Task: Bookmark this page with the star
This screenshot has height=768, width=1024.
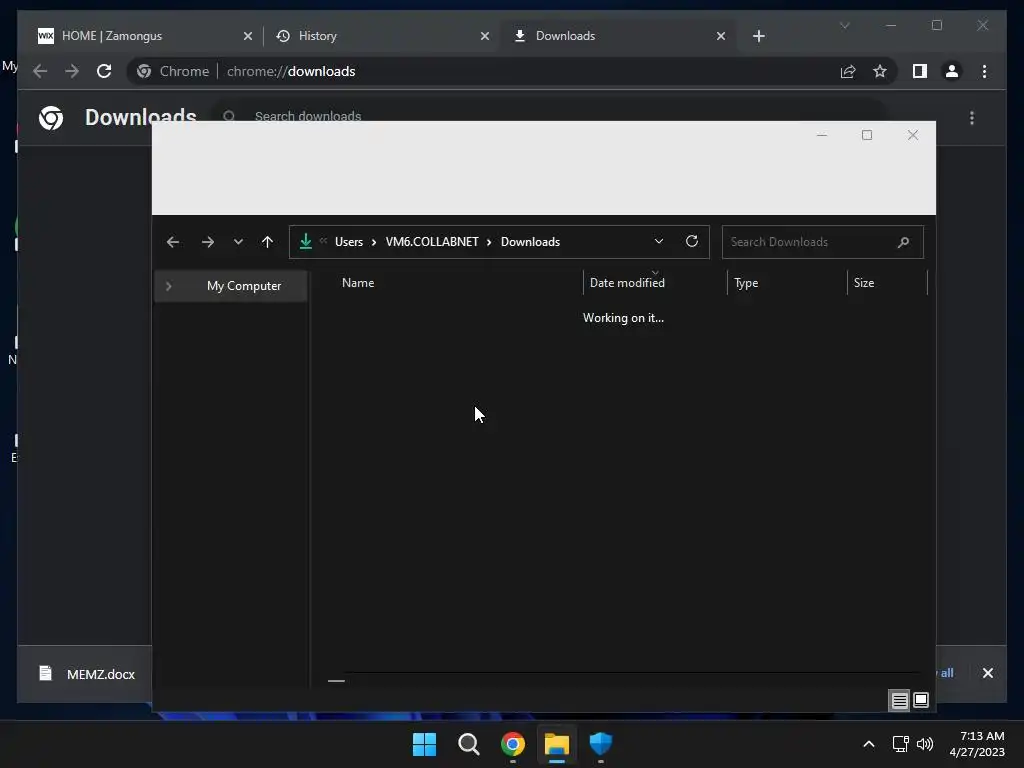Action: click(880, 71)
